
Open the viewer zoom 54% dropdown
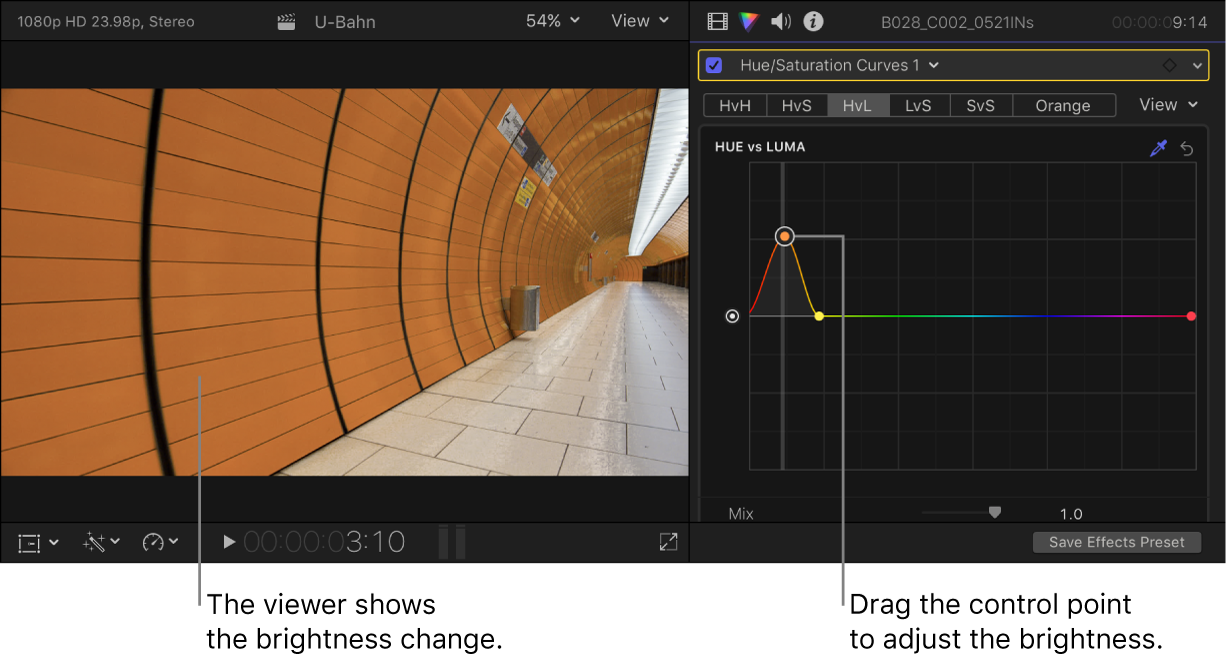(x=552, y=20)
